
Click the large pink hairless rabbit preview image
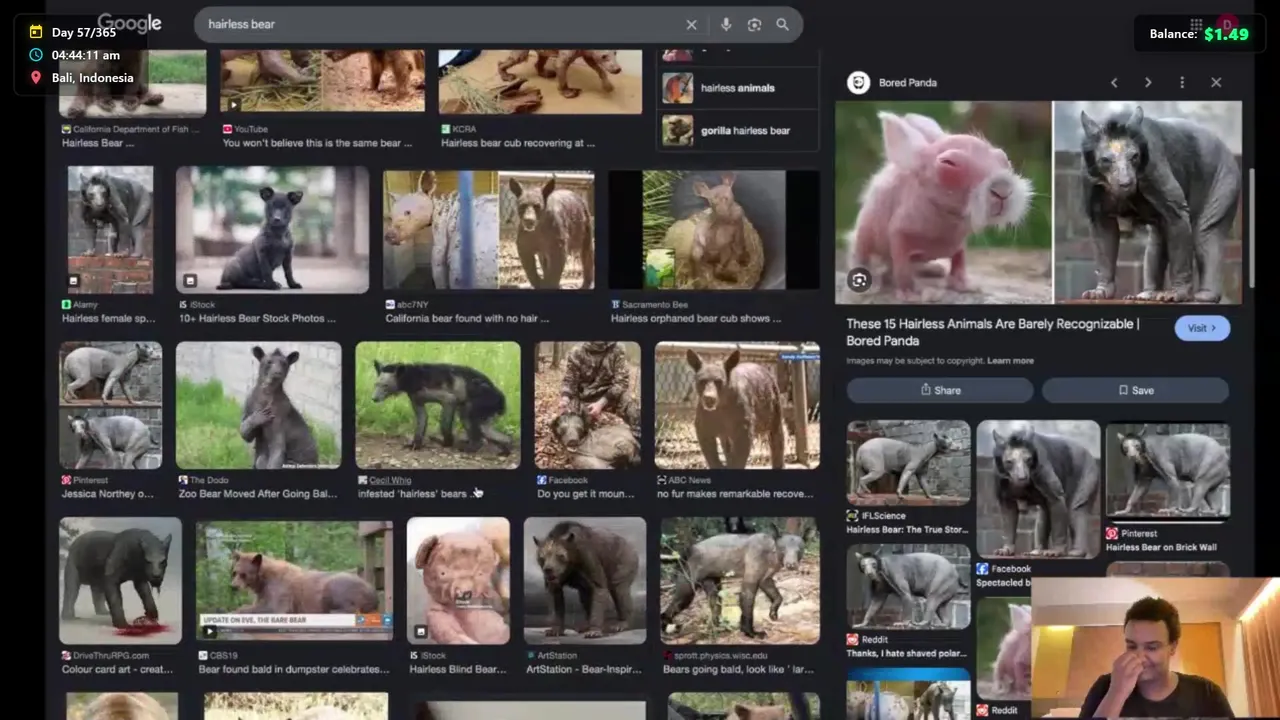(943, 201)
